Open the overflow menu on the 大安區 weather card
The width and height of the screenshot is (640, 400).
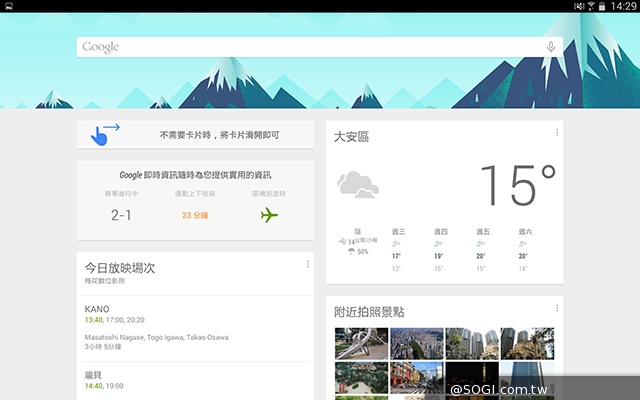(x=557, y=133)
